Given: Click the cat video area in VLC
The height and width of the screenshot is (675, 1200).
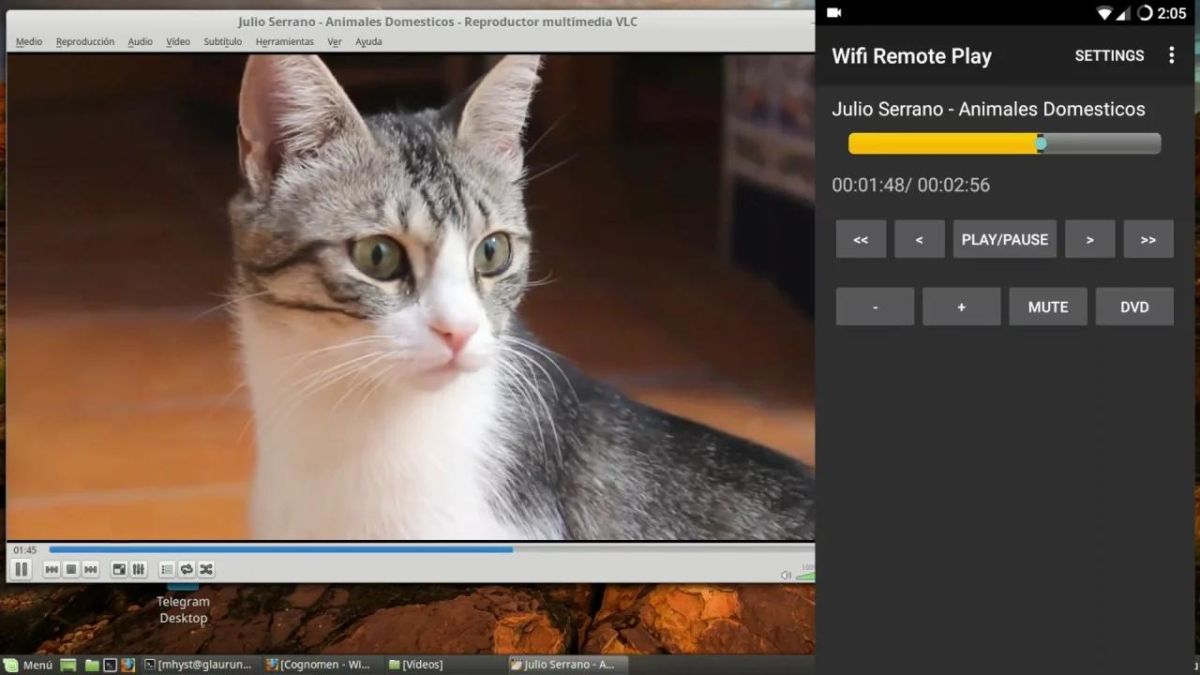Looking at the screenshot, I should tap(410, 297).
